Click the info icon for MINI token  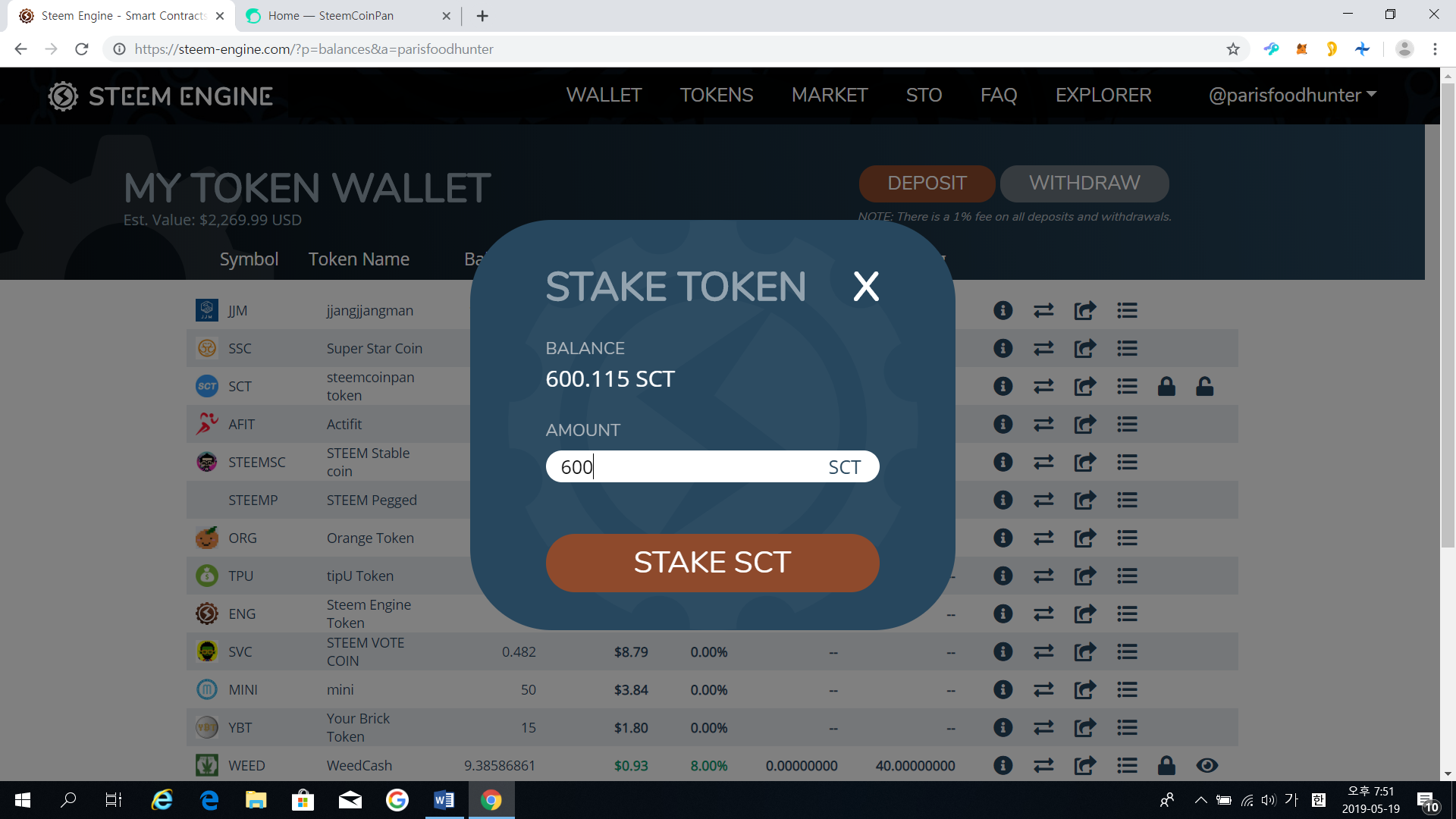tap(1003, 689)
